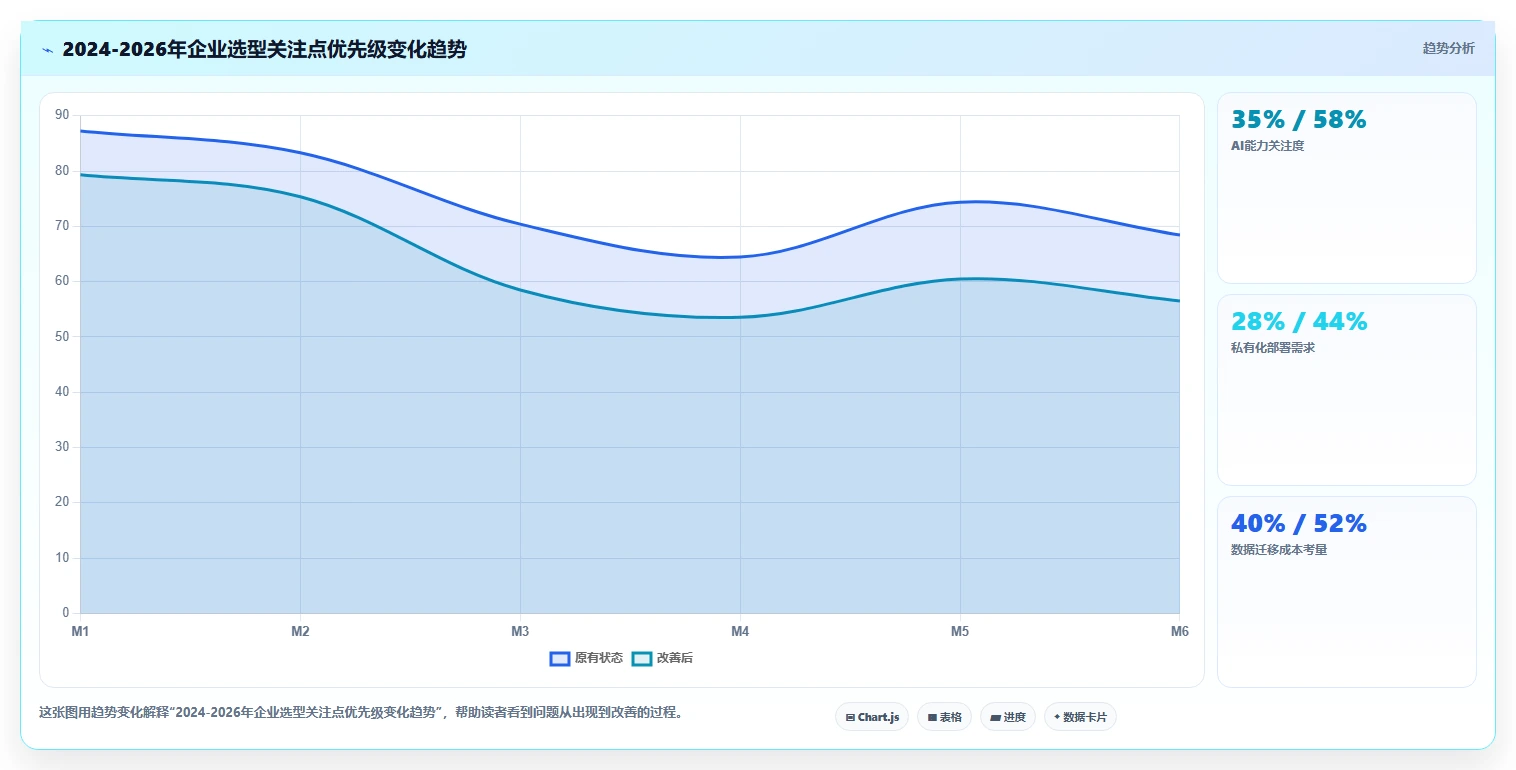Select the 28% / 44% value
Viewport: 1516px width, 770px height.
(x=1298, y=321)
